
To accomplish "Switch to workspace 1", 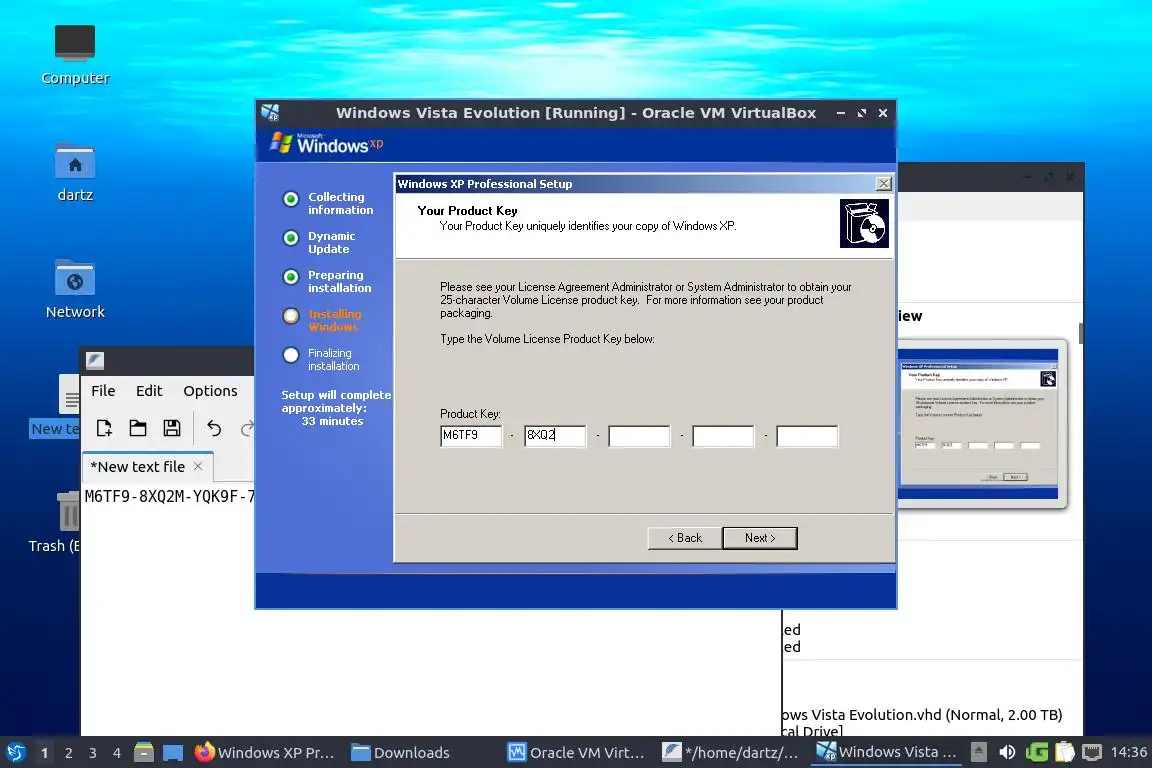I will [x=45, y=753].
